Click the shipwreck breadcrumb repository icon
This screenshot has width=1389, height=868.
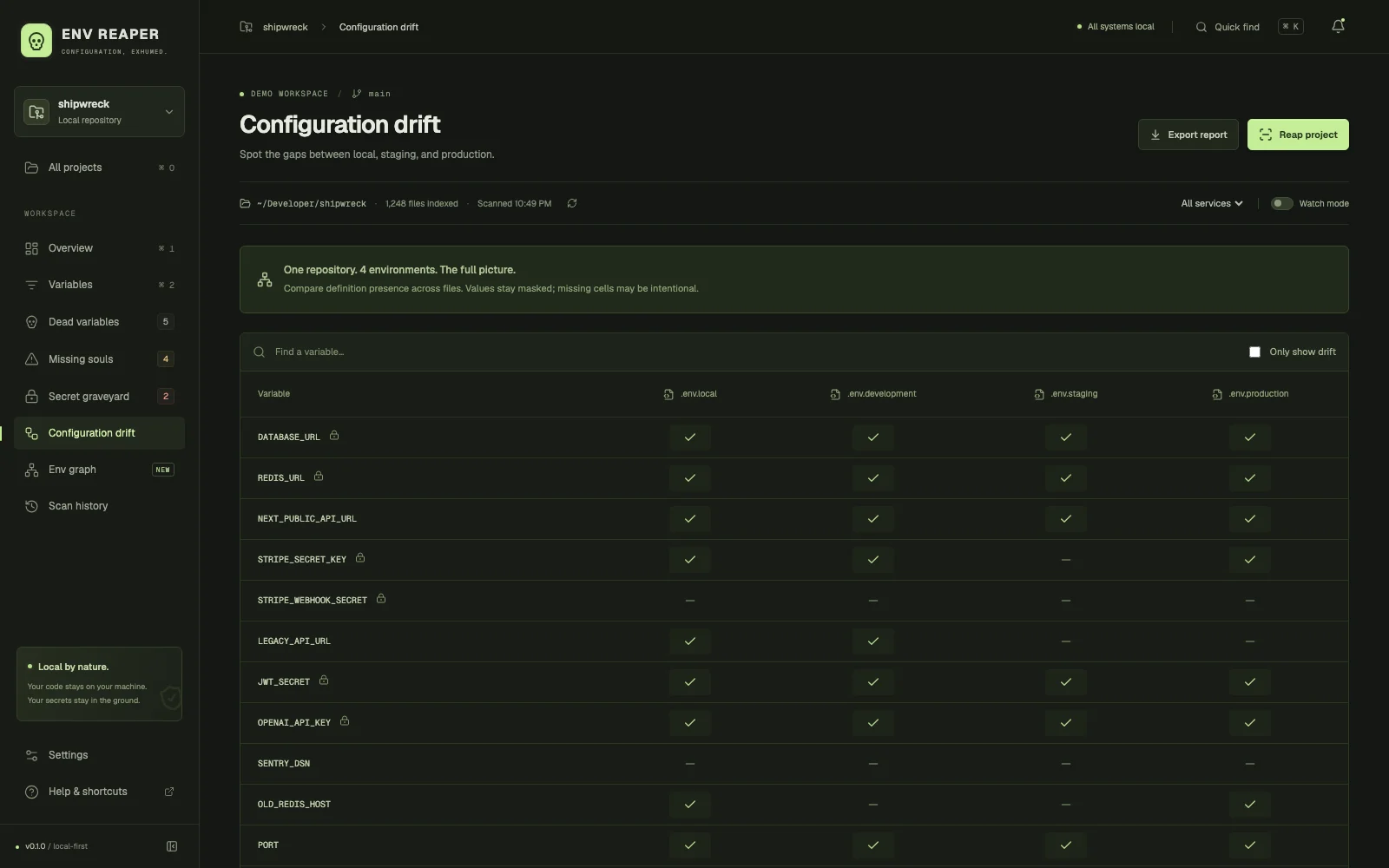247,27
